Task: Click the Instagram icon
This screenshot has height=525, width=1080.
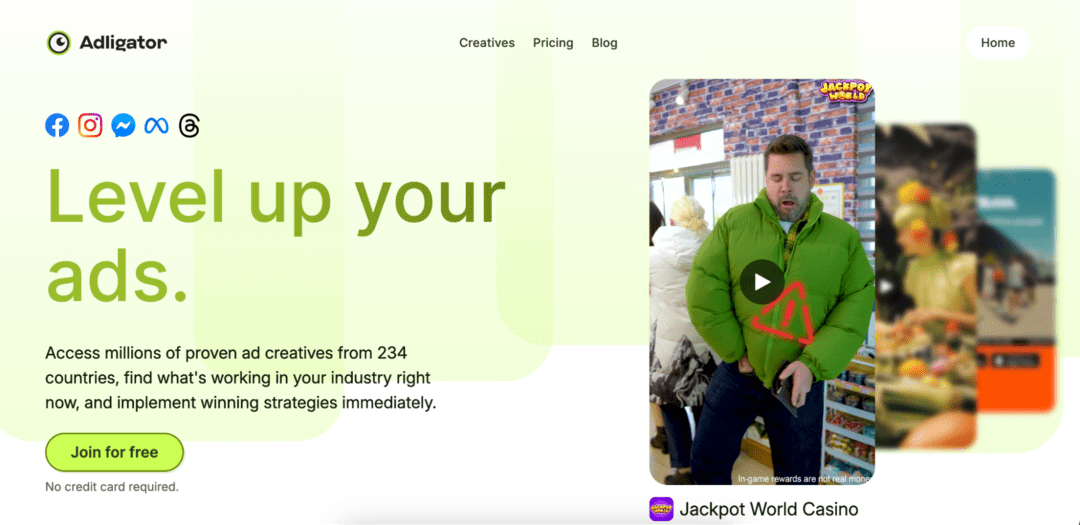Action: [x=90, y=125]
